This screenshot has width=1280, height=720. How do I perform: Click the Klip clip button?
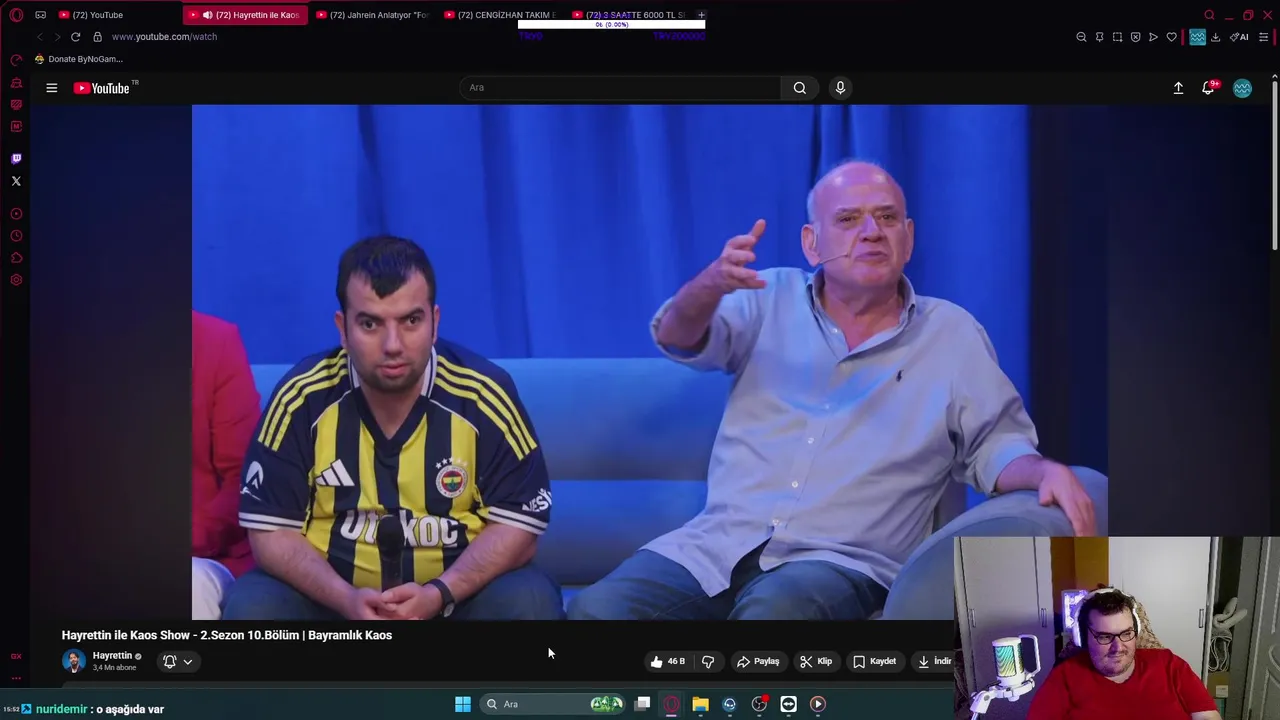816,661
